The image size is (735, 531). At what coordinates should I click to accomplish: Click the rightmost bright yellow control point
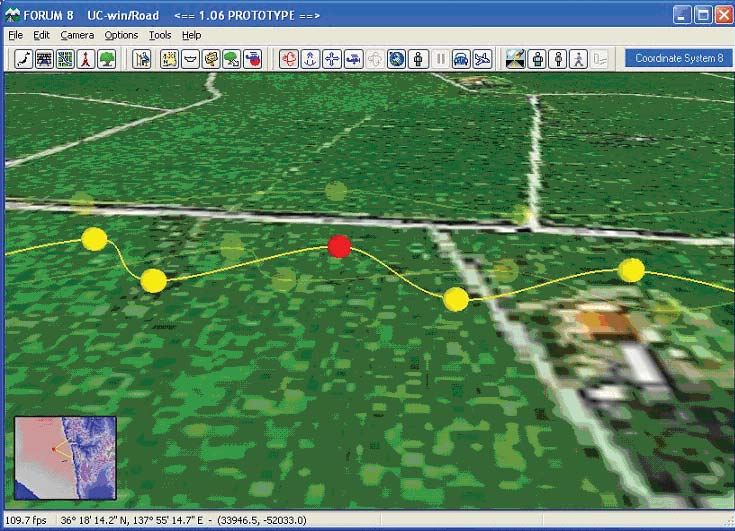tap(631, 270)
